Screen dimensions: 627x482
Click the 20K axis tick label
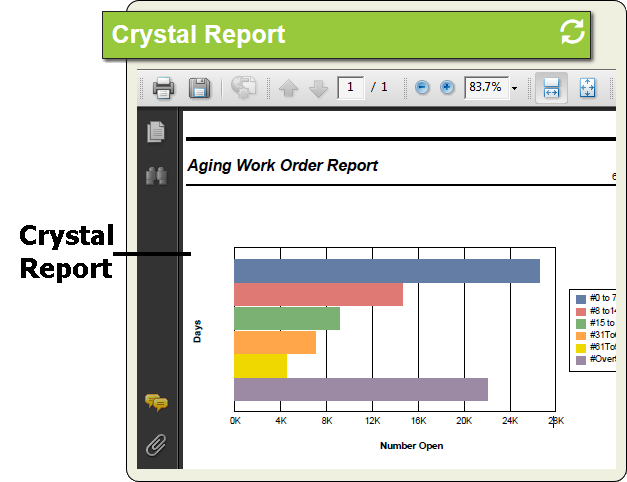464,421
